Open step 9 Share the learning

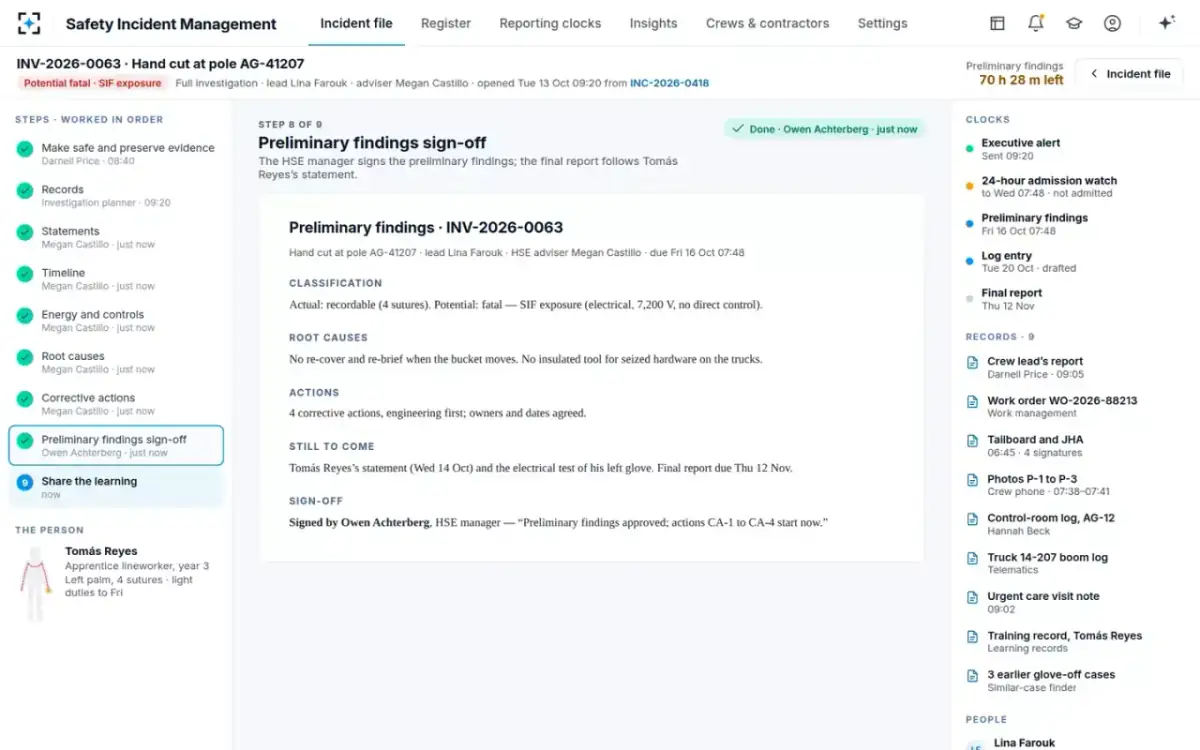click(116, 487)
